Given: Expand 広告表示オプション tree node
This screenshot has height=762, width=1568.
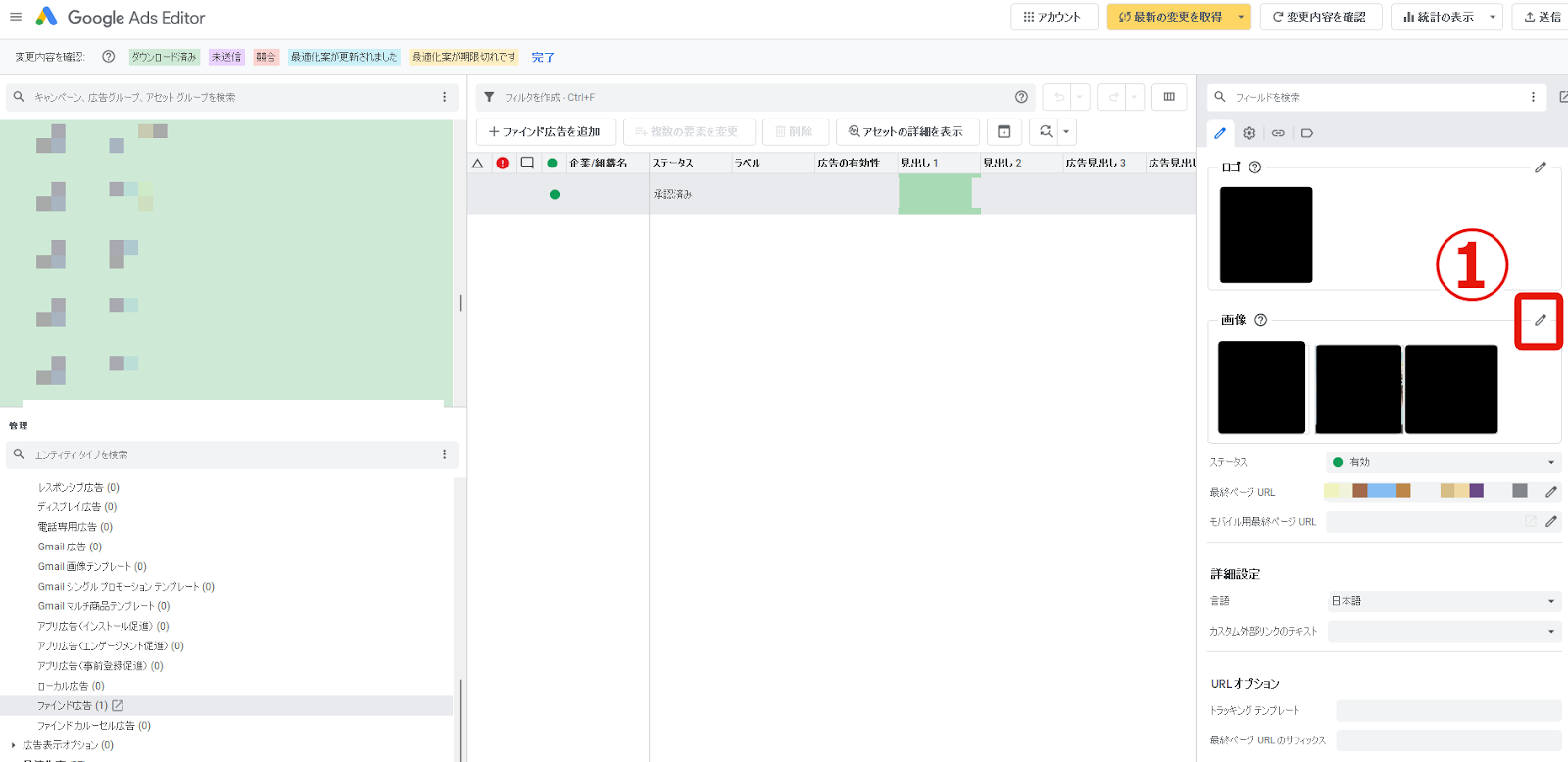Looking at the screenshot, I should pos(13,745).
